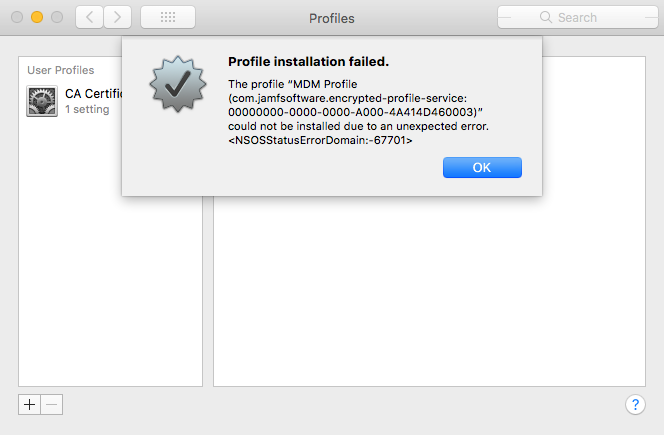Click the Profile installation failed heading
The width and height of the screenshot is (664, 435).
(308, 61)
